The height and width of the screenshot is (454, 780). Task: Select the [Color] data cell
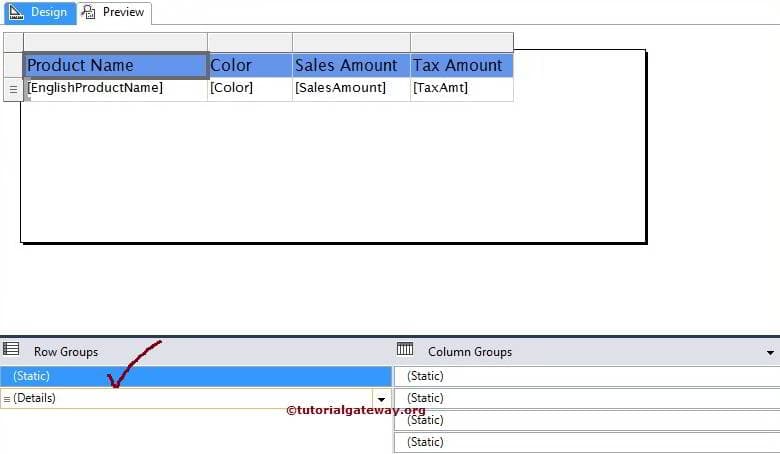click(x=250, y=90)
